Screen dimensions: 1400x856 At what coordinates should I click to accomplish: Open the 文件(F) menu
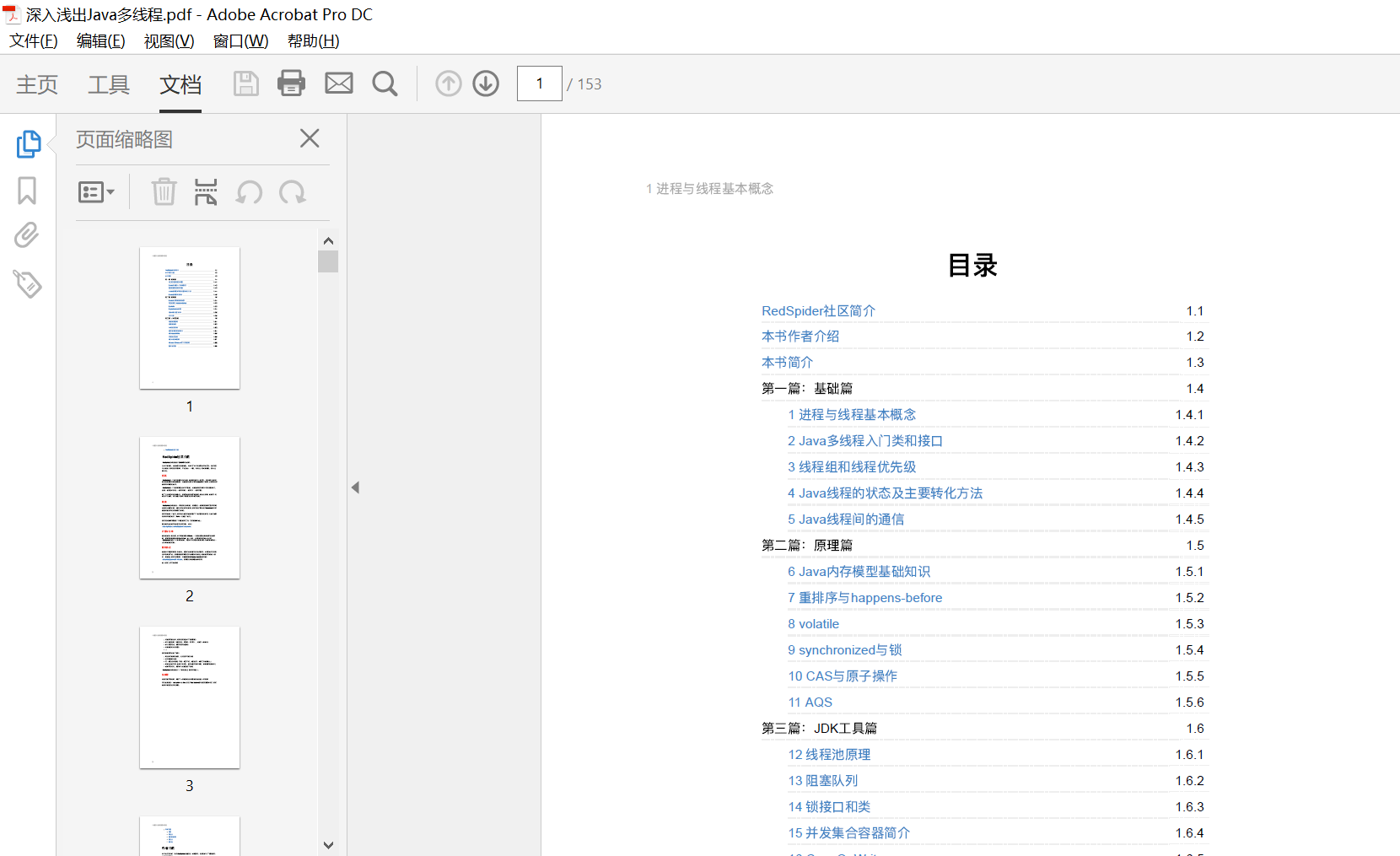click(x=34, y=41)
